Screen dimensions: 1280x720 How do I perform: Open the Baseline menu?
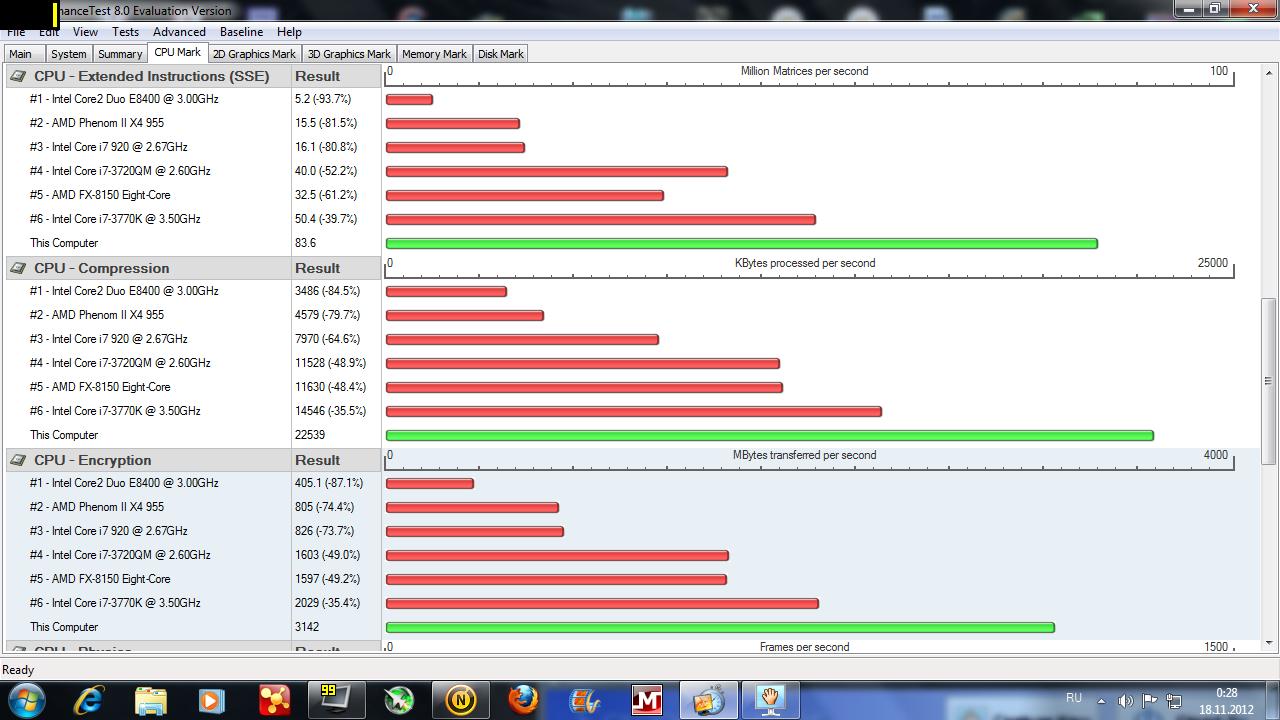(241, 32)
